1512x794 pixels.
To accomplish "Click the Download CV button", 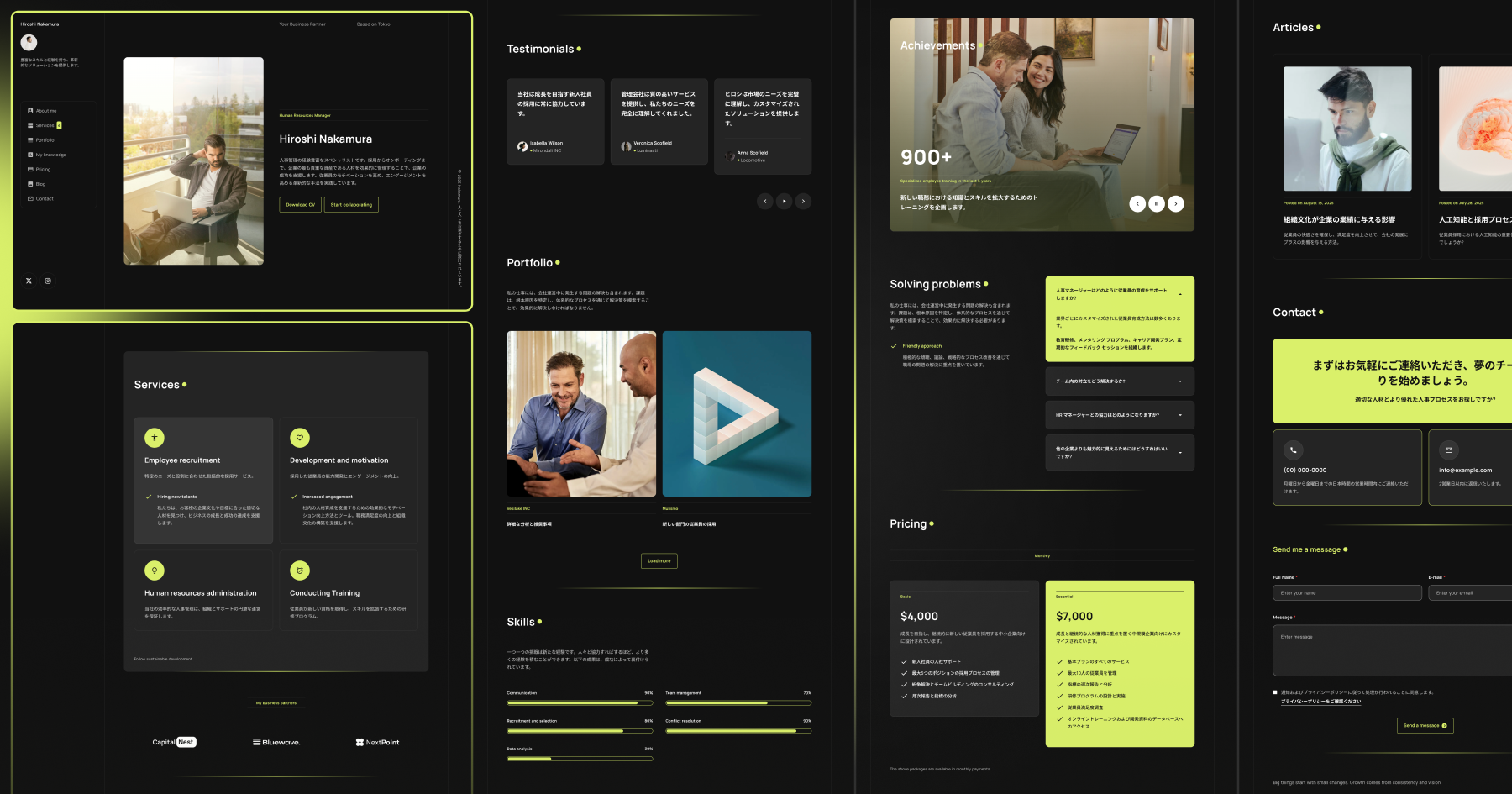I will (x=300, y=205).
